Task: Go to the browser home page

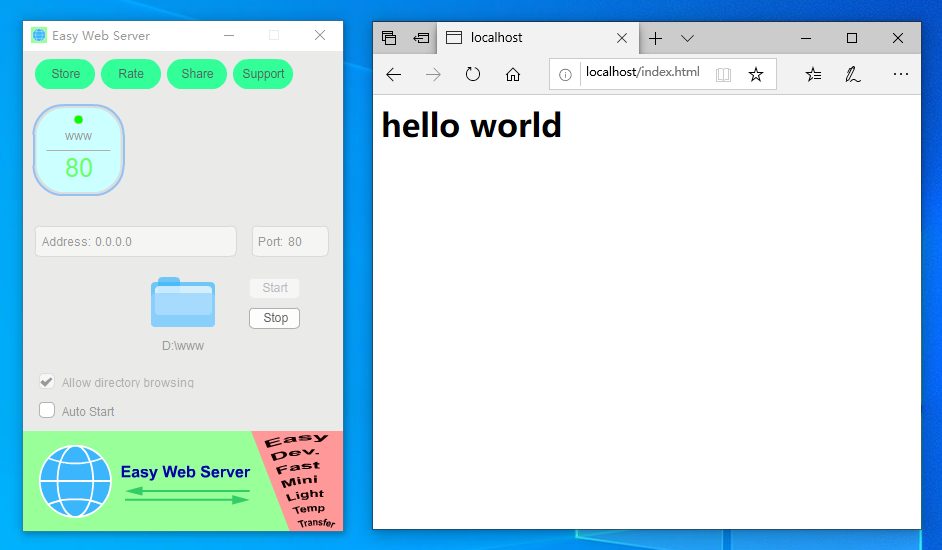Action: [x=512, y=75]
